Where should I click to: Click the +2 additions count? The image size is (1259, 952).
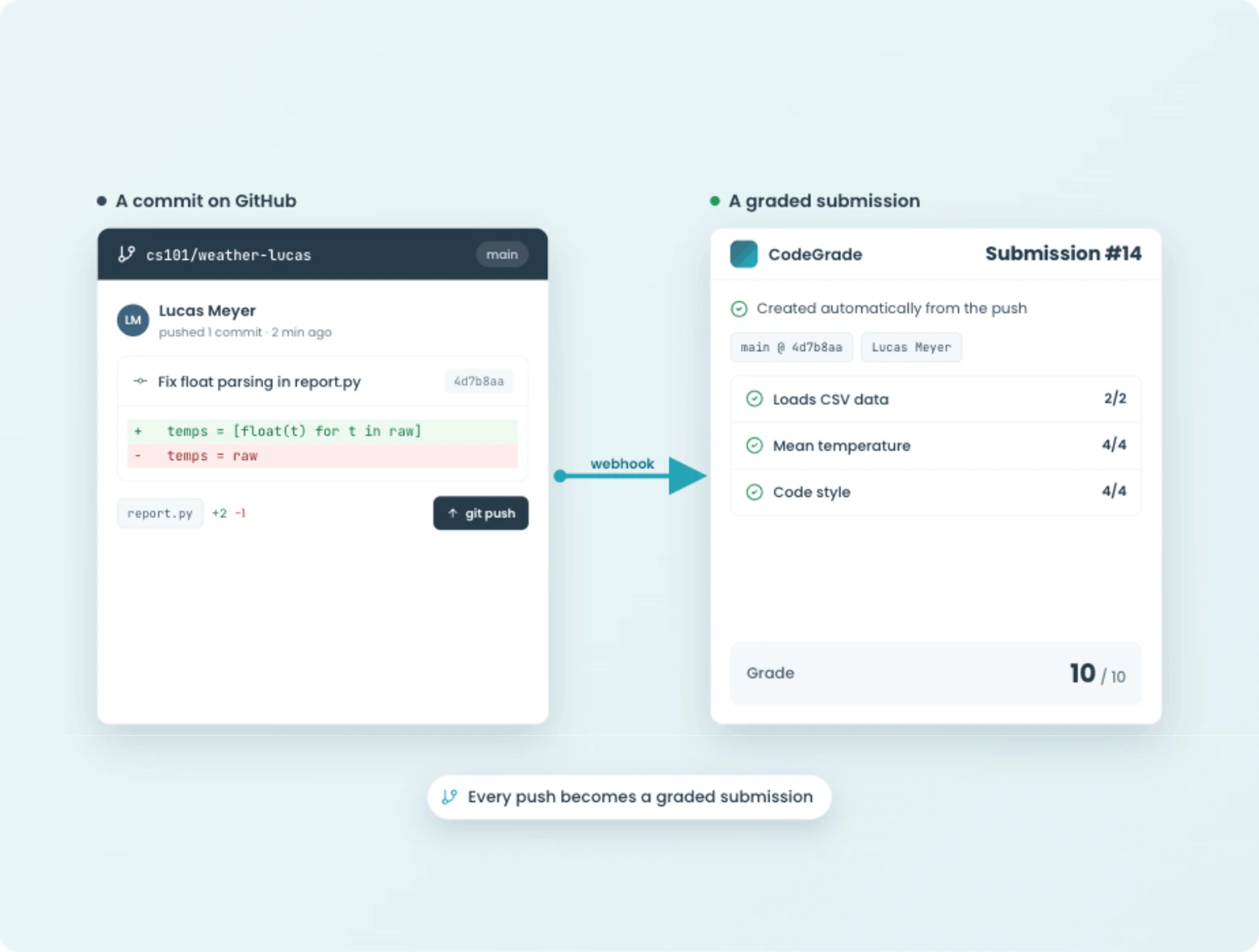tap(220, 513)
